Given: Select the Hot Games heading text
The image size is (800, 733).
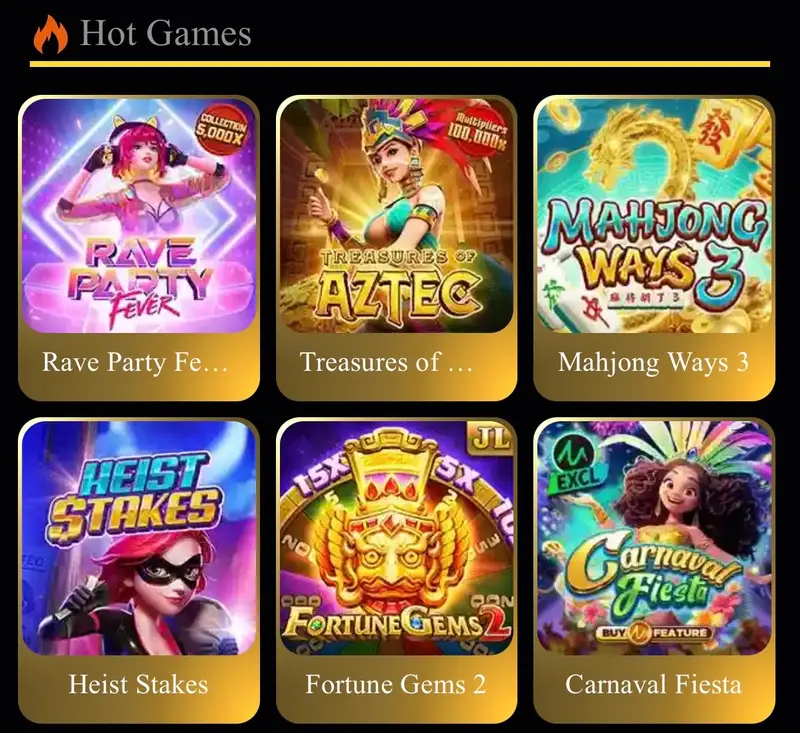Looking at the screenshot, I should click(166, 33).
